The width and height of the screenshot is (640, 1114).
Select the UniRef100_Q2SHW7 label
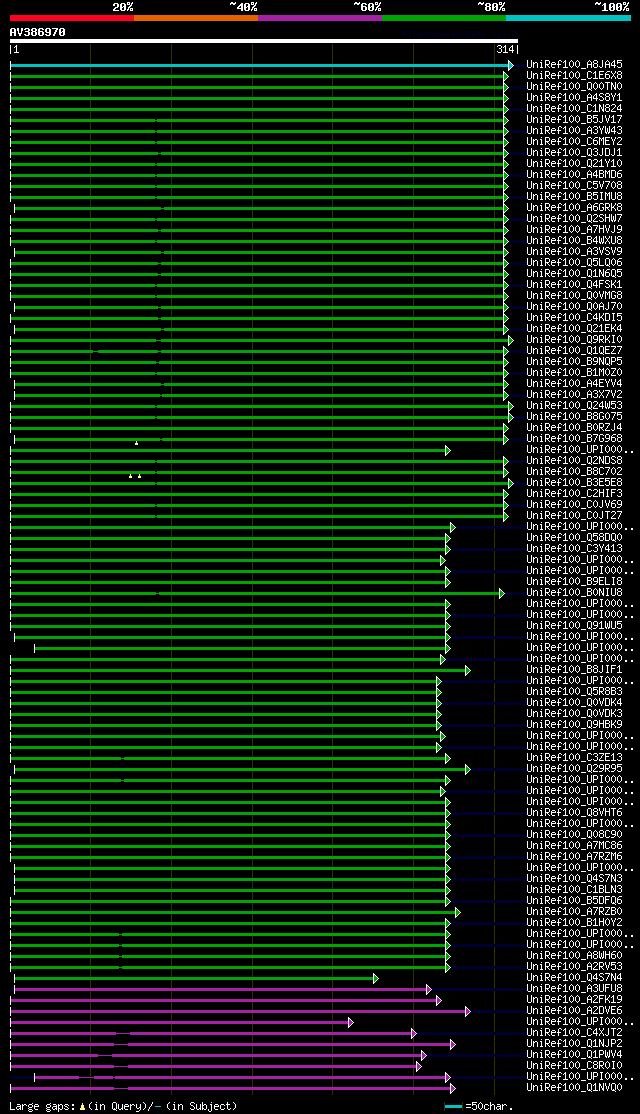click(575, 218)
